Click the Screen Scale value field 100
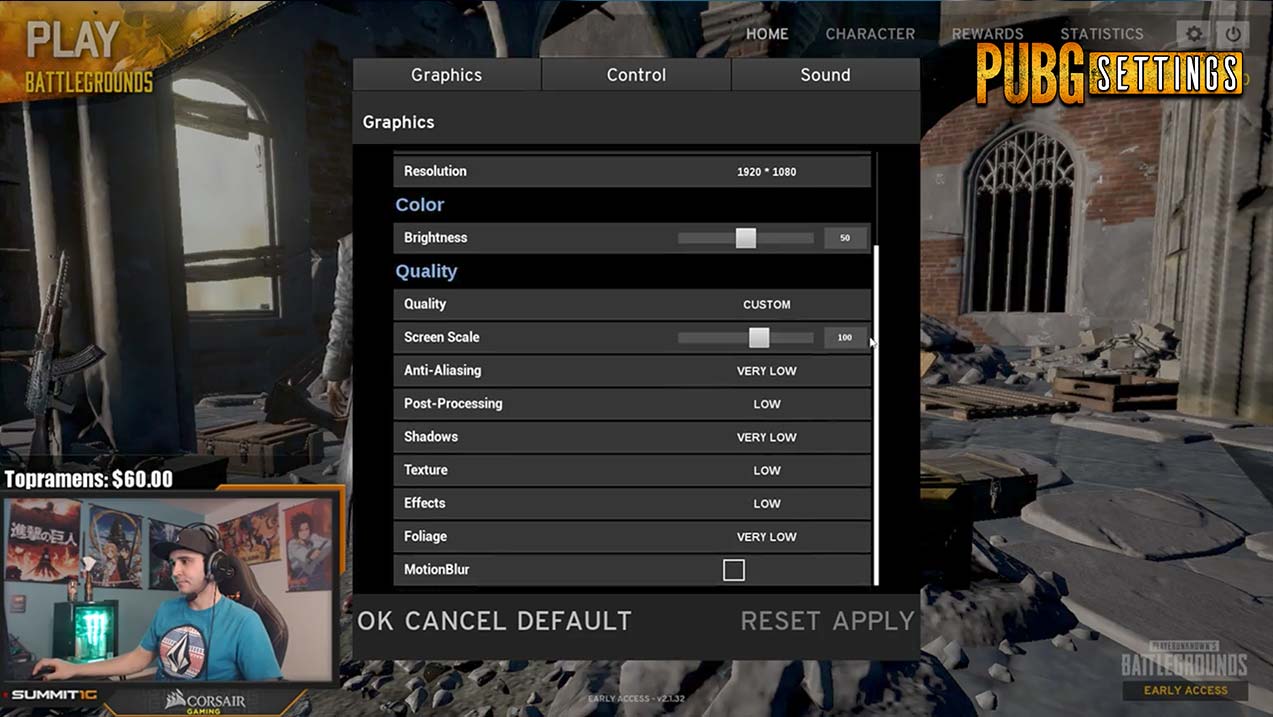Image resolution: width=1273 pixels, height=717 pixels. (845, 337)
